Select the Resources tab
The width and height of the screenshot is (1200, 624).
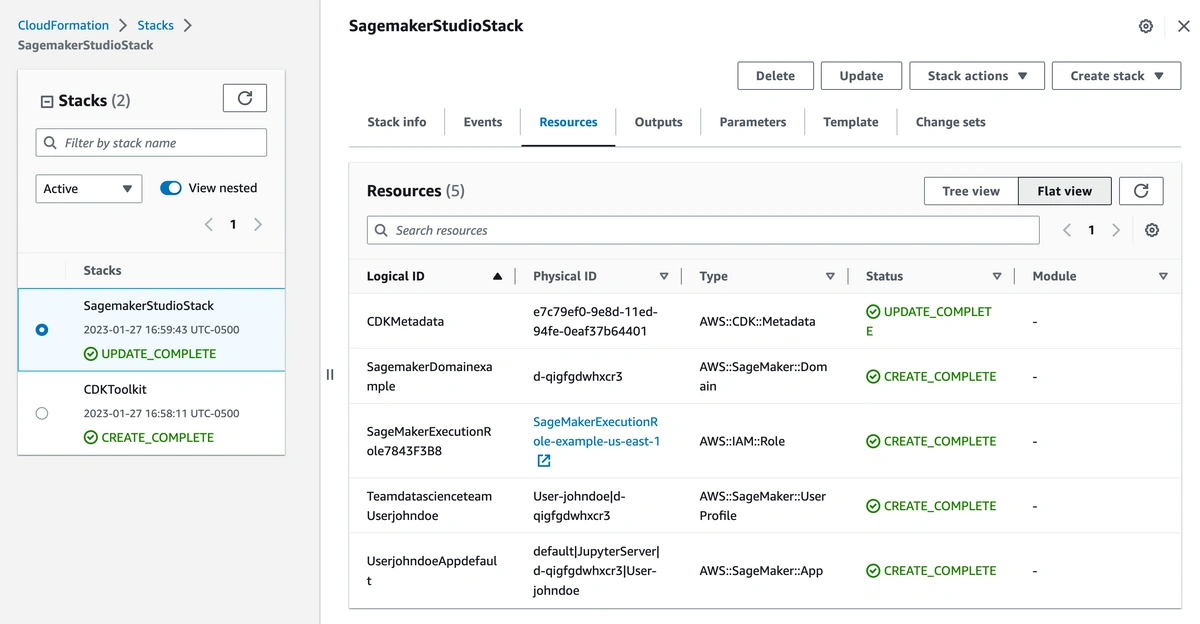[568, 122]
